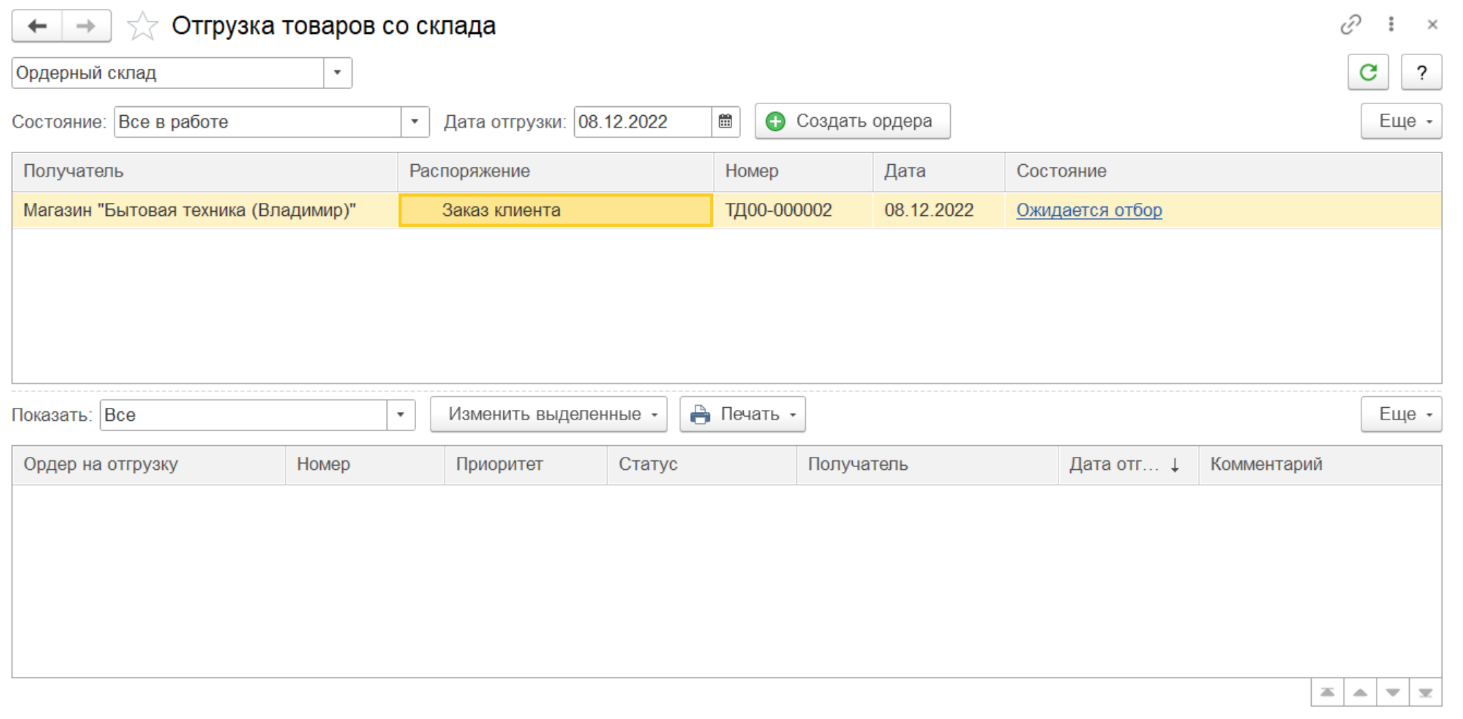
Task: Expand the Показать filter dropdown
Action: pyautogui.click(x=401, y=415)
